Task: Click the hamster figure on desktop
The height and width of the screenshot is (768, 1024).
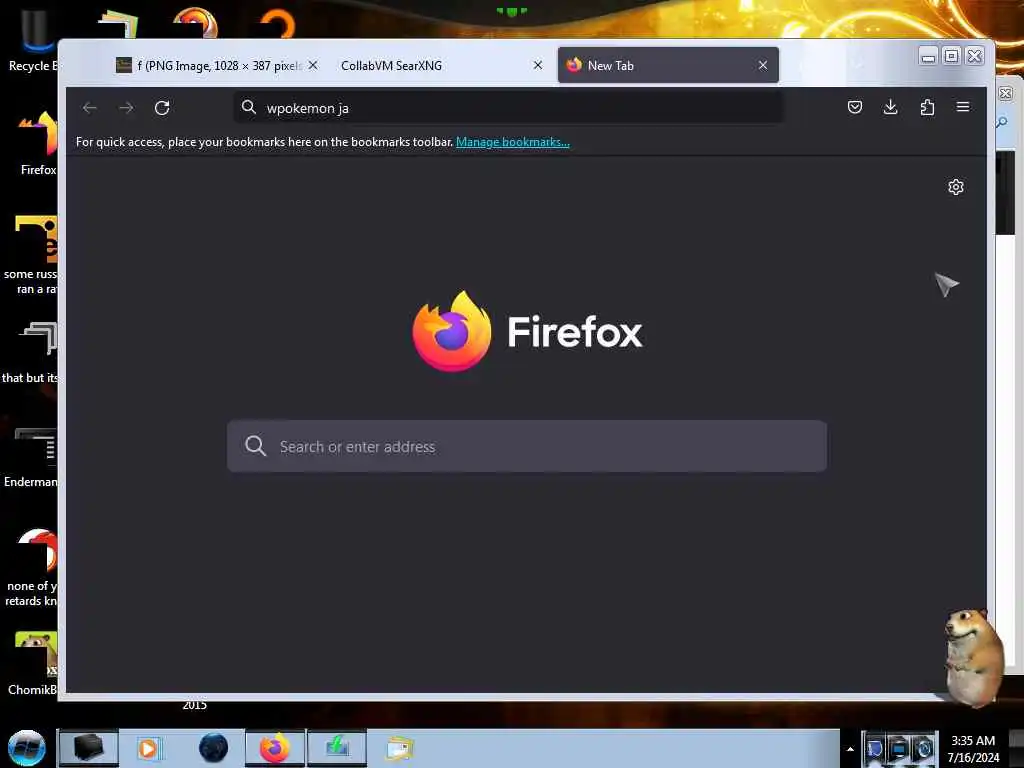Action: point(973,658)
